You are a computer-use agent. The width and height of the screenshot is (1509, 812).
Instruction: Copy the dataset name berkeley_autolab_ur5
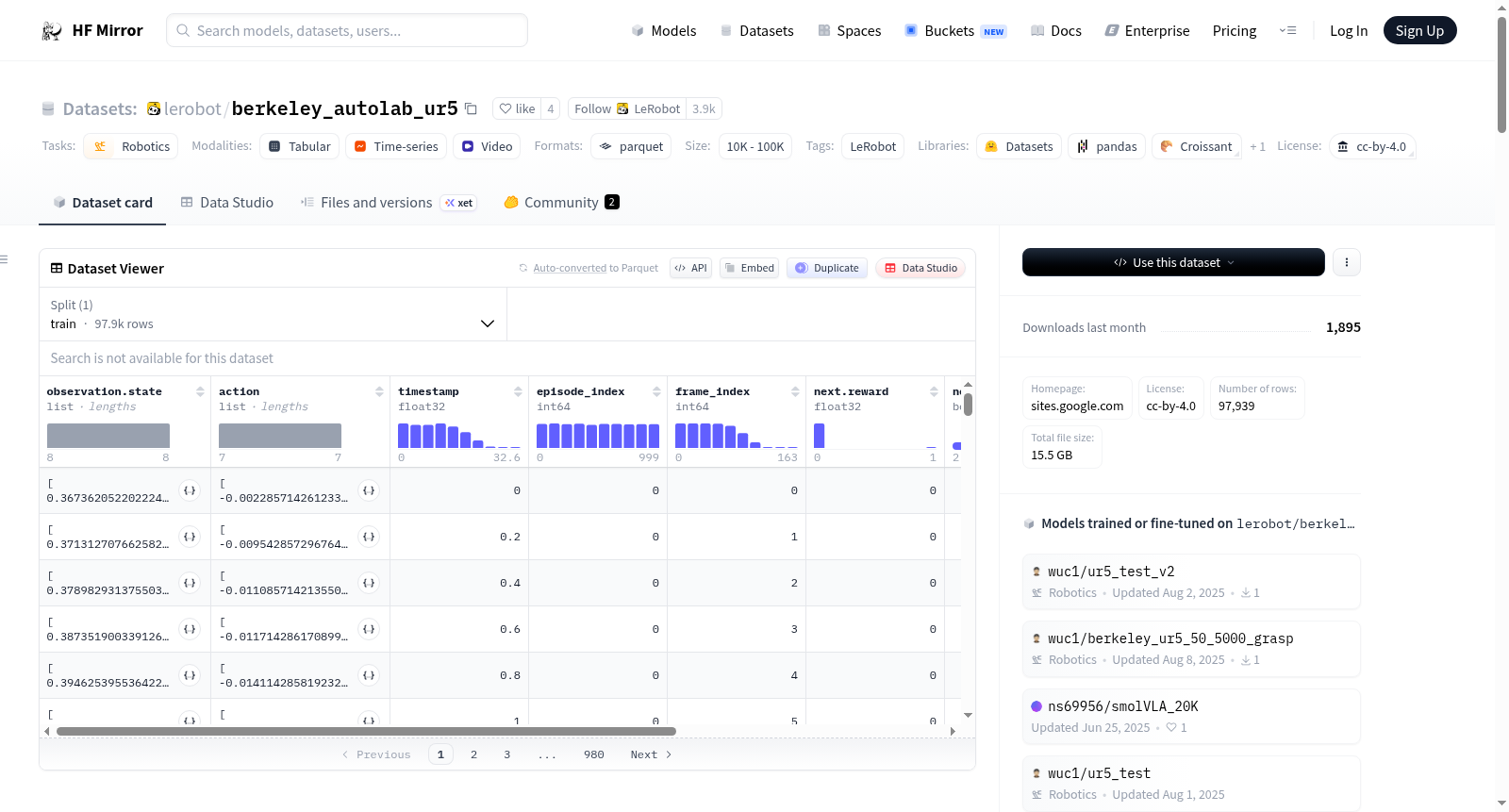[x=471, y=108]
